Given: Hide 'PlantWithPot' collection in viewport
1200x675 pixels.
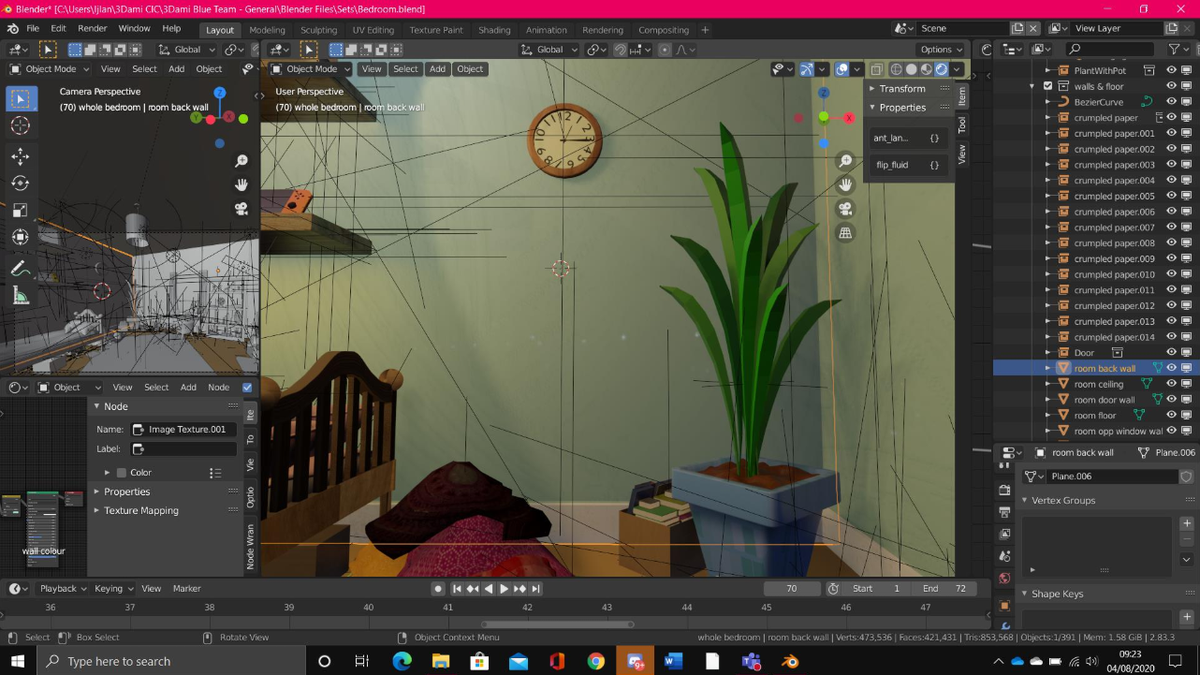Looking at the screenshot, I should 1171,70.
